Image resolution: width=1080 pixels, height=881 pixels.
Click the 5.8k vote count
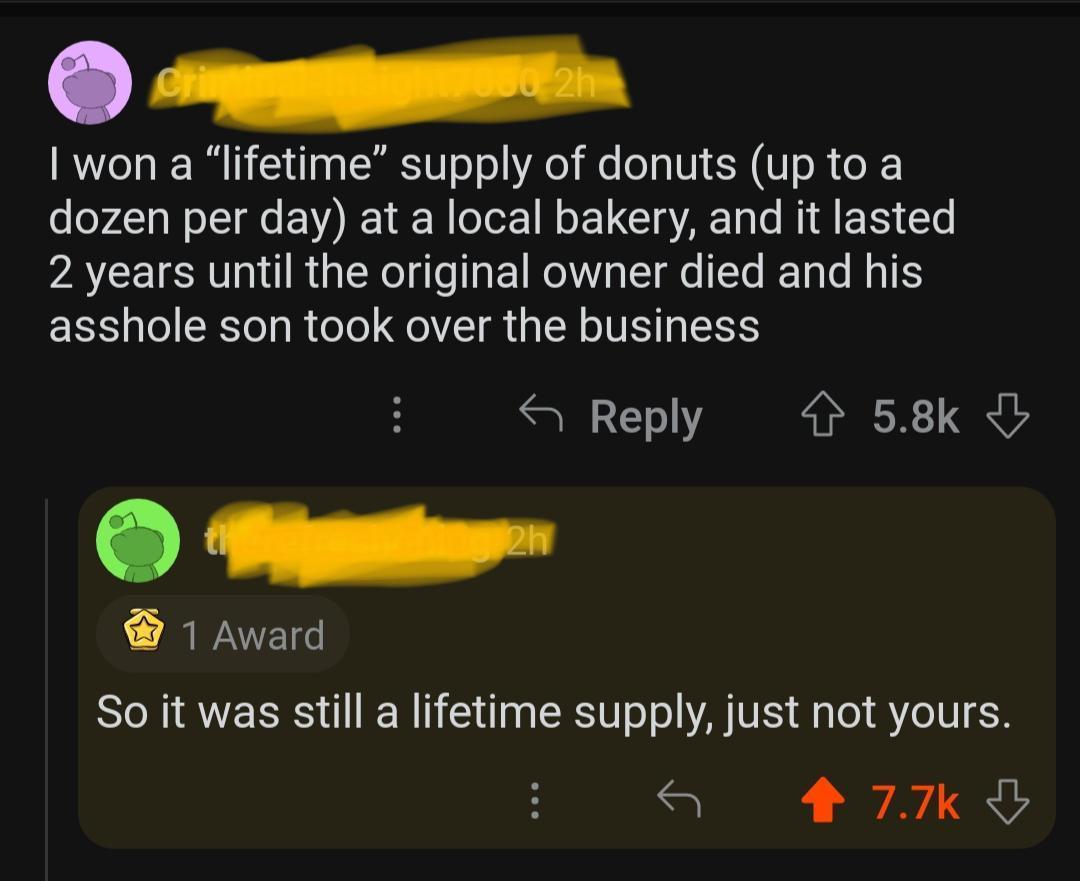913,417
